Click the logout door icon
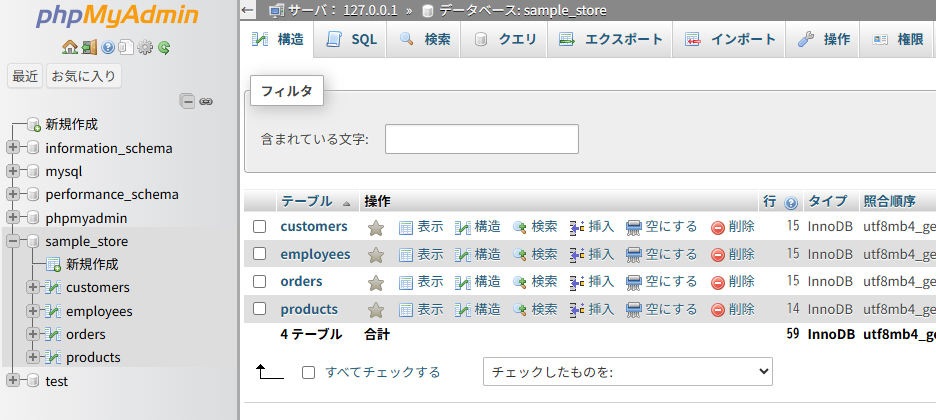 pyautogui.click(x=89, y=47)
